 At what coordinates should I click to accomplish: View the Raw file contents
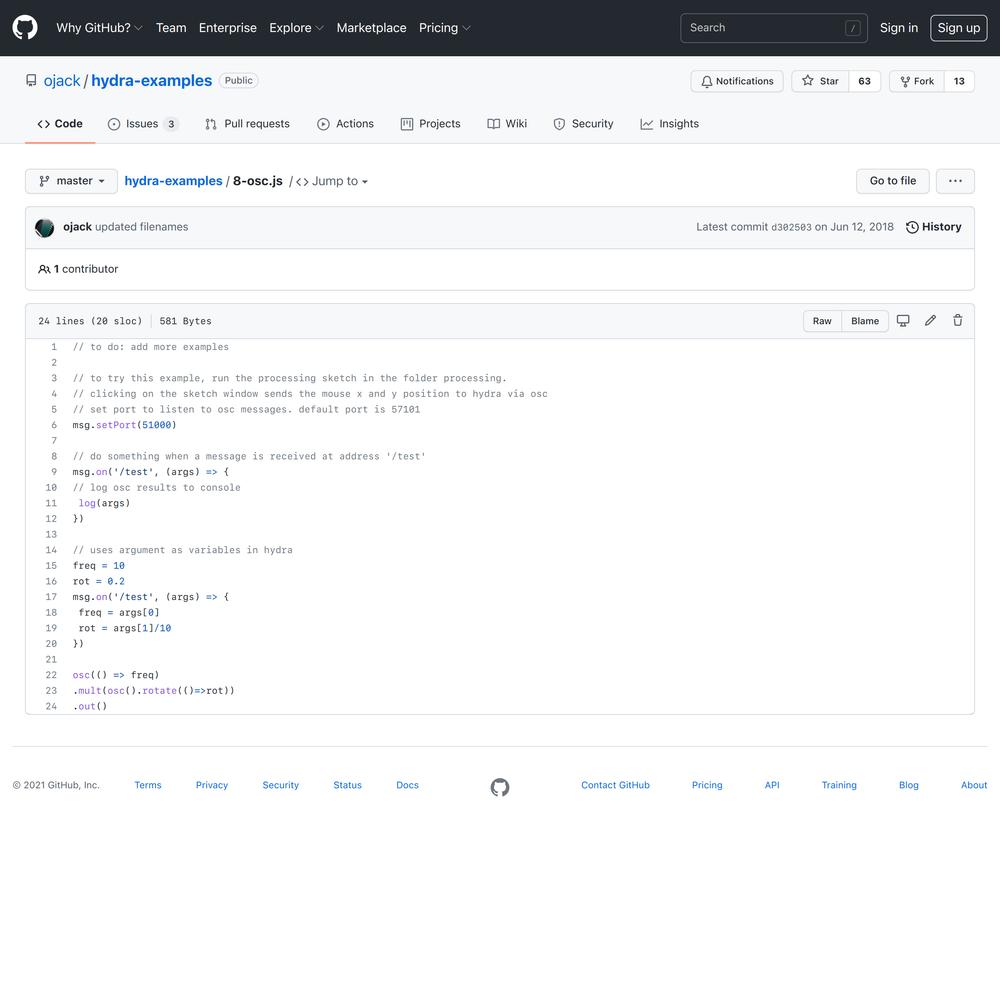(822, 321)
